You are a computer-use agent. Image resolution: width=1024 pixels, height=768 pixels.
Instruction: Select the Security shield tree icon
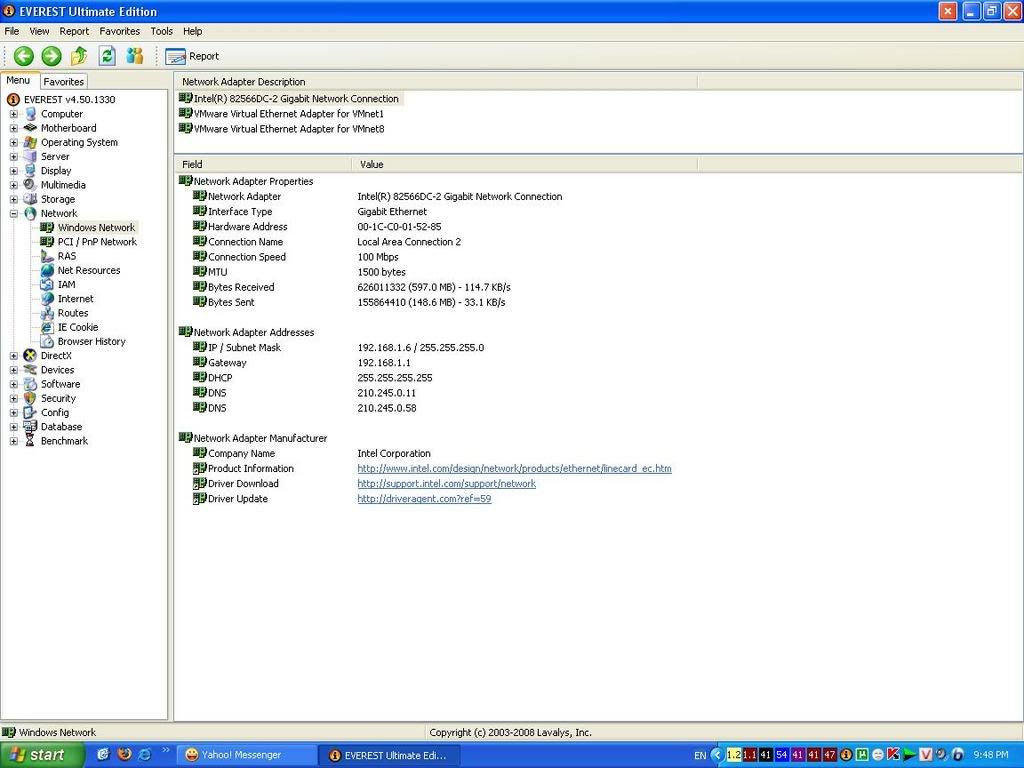coord(30,398)
